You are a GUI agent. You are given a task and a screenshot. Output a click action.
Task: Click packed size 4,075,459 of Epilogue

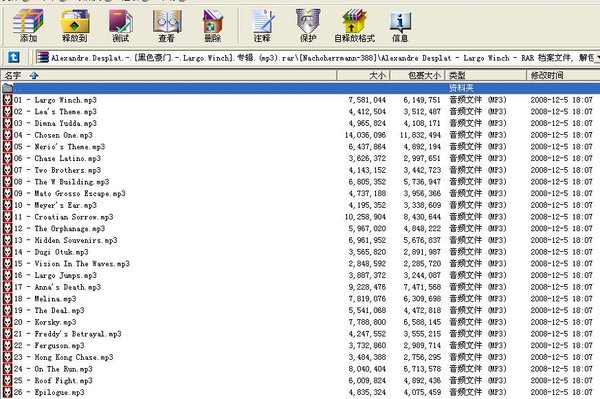click(x=422, y=392)
